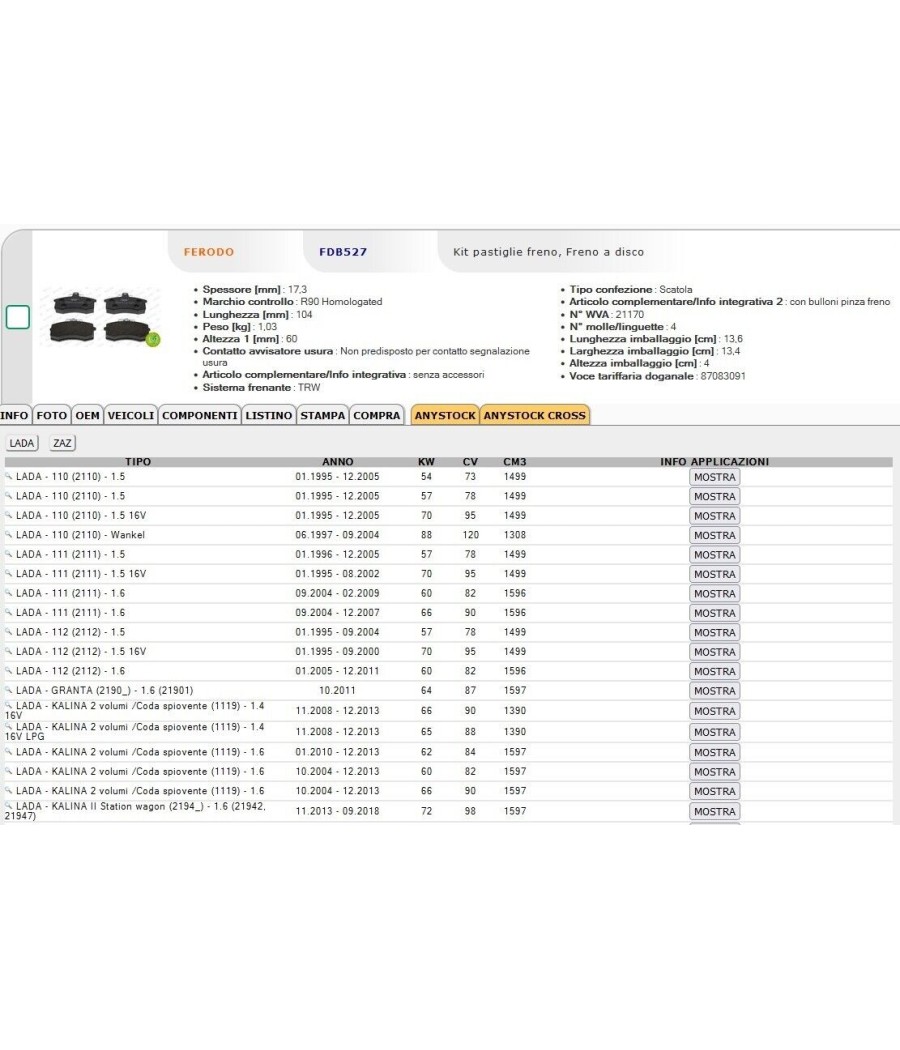The image size is (900, 1050).
Task: Switch to the FOTO tab
Action: tap(52, 415)
